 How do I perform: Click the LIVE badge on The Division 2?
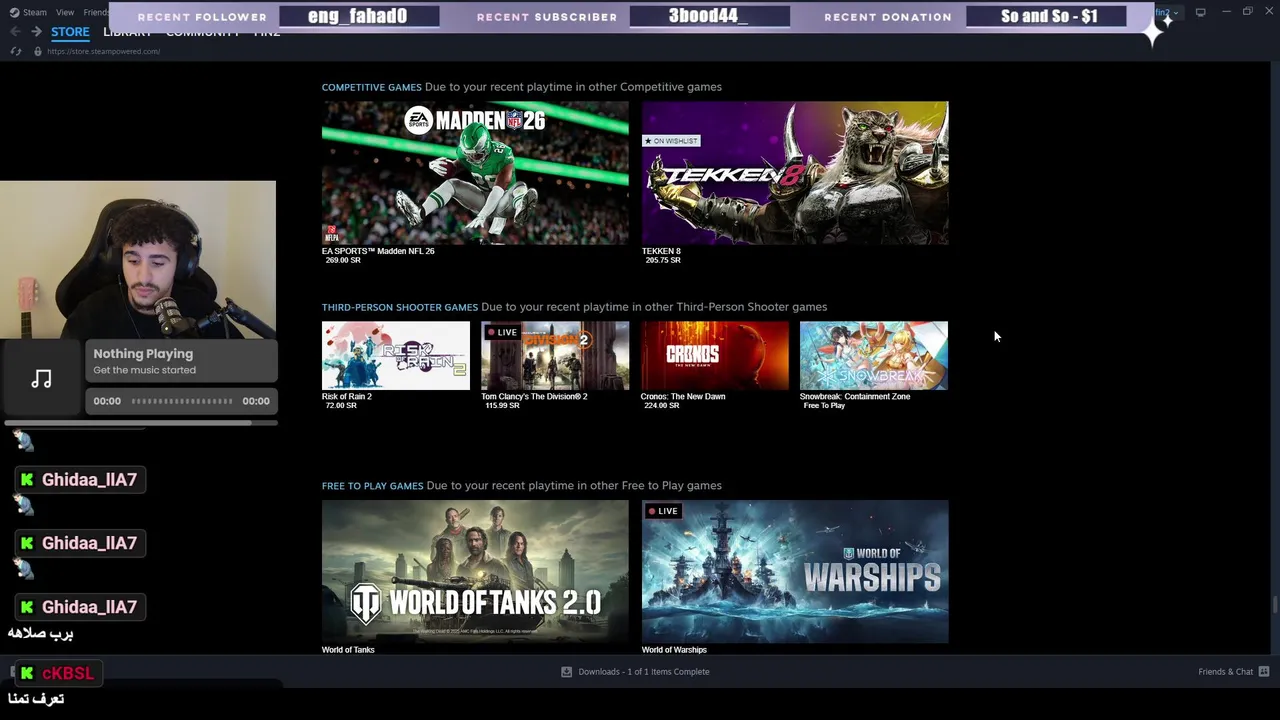pos(501,332)
